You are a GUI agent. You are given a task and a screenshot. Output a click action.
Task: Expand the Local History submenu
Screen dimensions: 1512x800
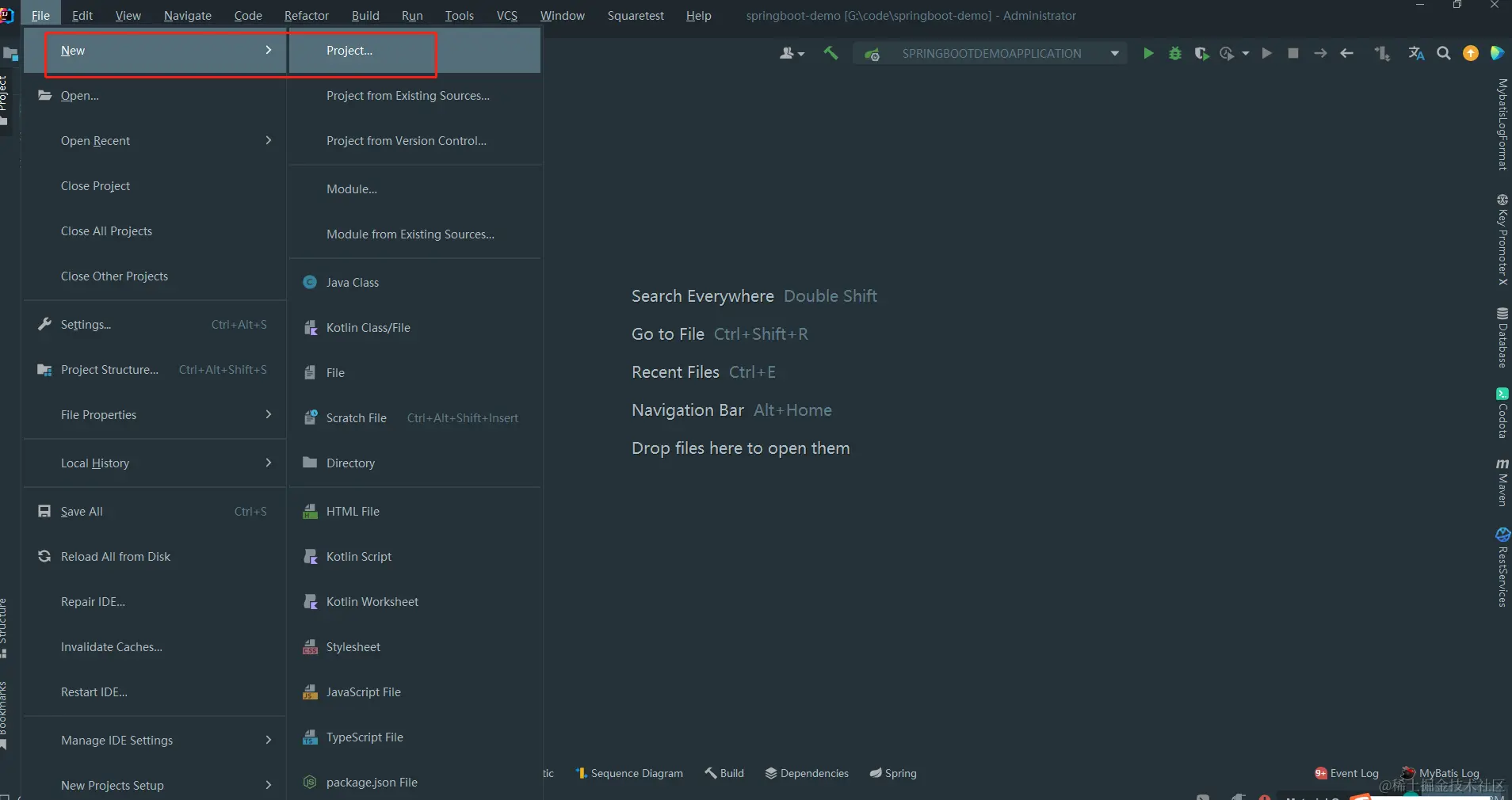click(155, 463)
